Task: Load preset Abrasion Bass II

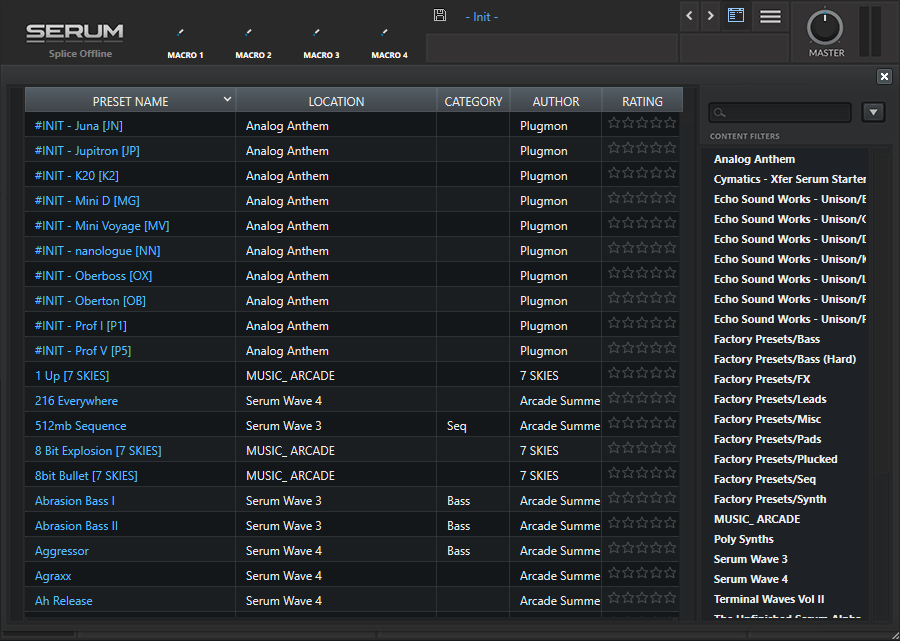Action: click(x=76, y=526)
